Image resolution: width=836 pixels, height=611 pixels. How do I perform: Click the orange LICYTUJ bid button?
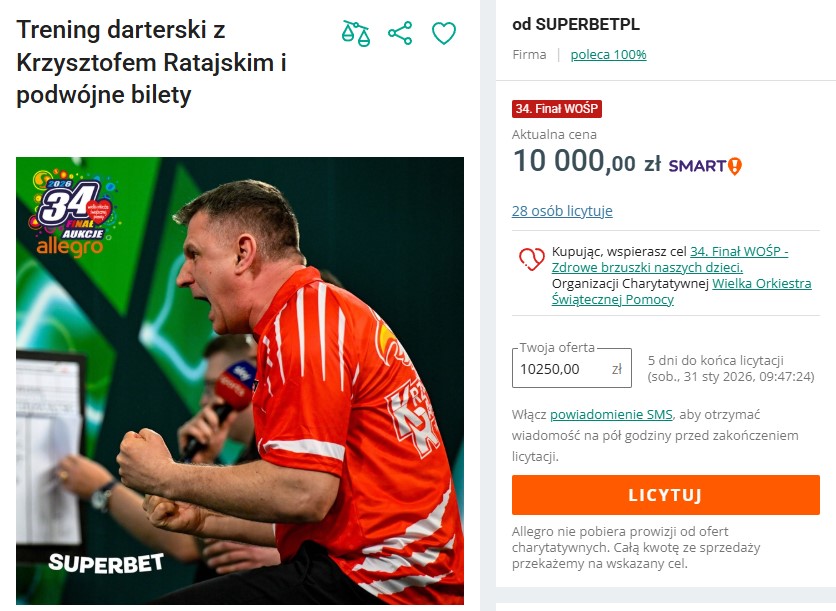coord(665,495)
